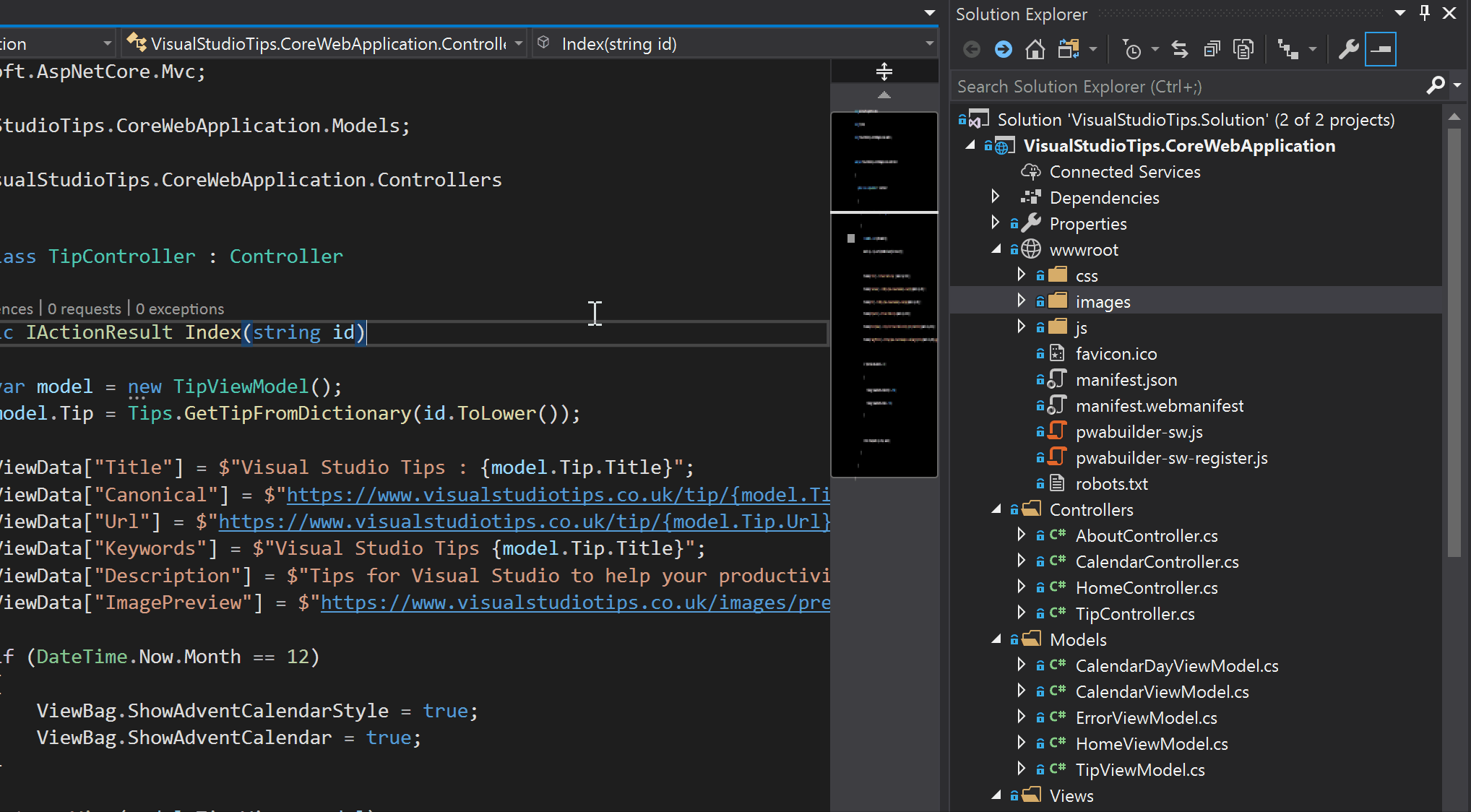
Task: Toggle Preview Selected Items
Action: 1381,49
